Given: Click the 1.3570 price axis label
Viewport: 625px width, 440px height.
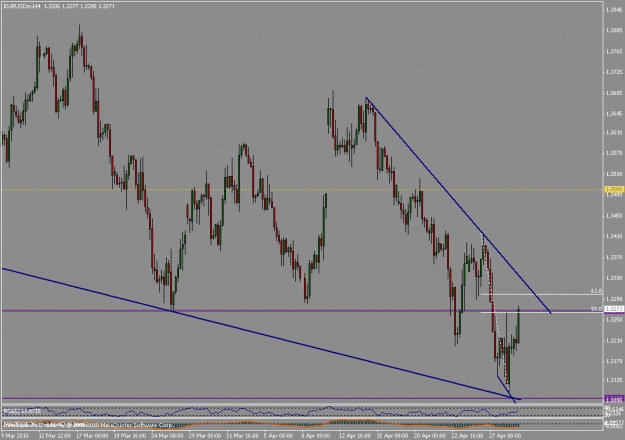Looking at the screenshot, I should pos(614,153).
